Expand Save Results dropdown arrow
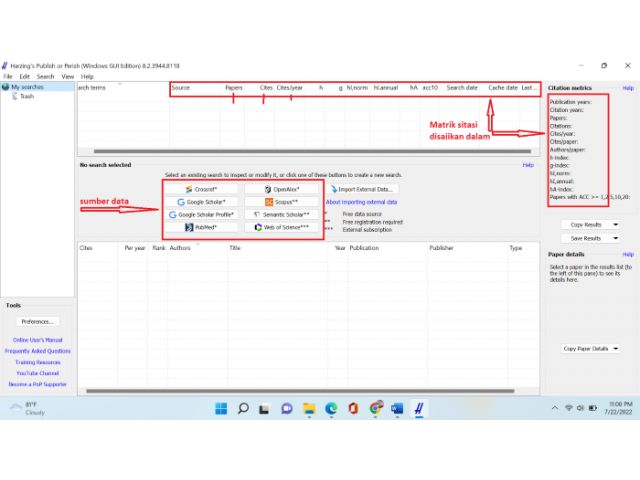This screenshot has height=480, width=640. [x=616, y=238]
